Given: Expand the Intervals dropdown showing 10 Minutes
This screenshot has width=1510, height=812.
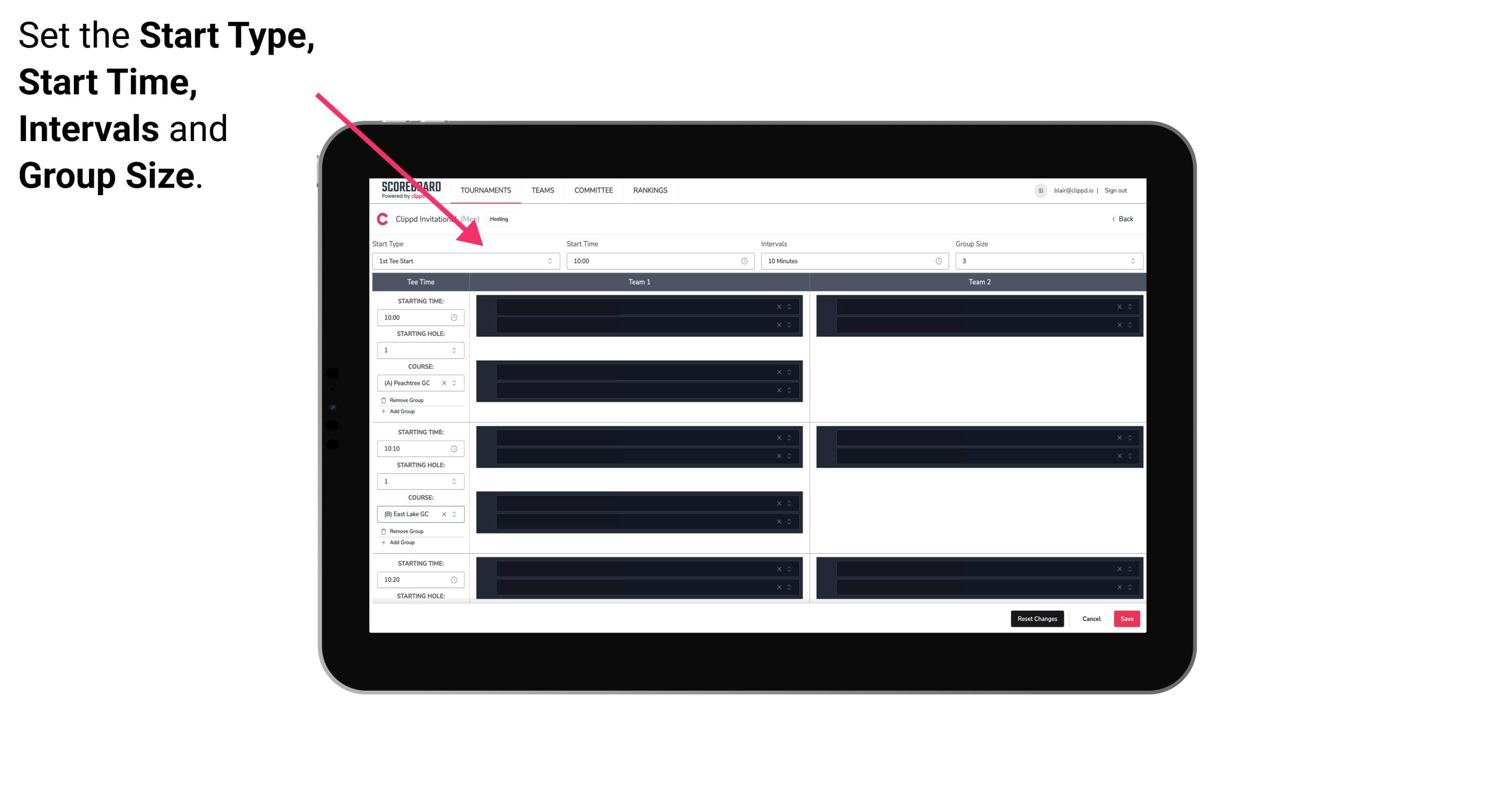Looking at the screenshot, I should click(852, 261).
